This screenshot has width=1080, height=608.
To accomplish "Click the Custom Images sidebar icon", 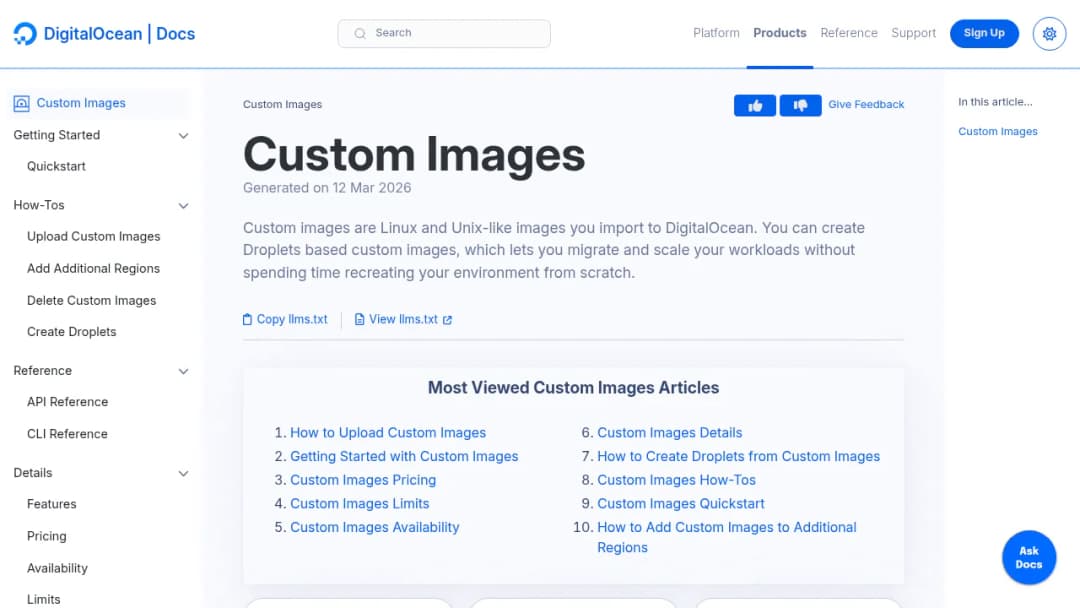I will pyautogui.click(x=21, y=103).
